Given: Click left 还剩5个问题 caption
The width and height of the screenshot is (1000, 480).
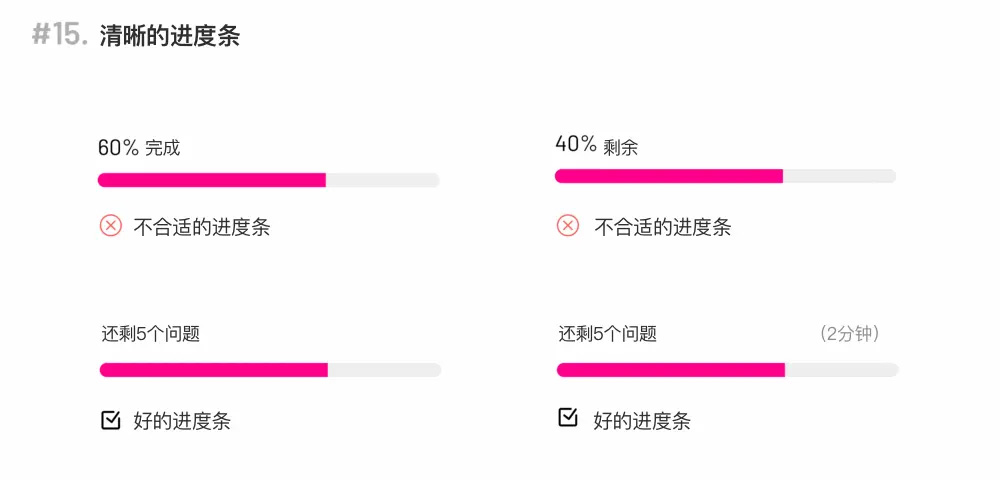Looking at the screenshot, I should [x=151, y=334].
